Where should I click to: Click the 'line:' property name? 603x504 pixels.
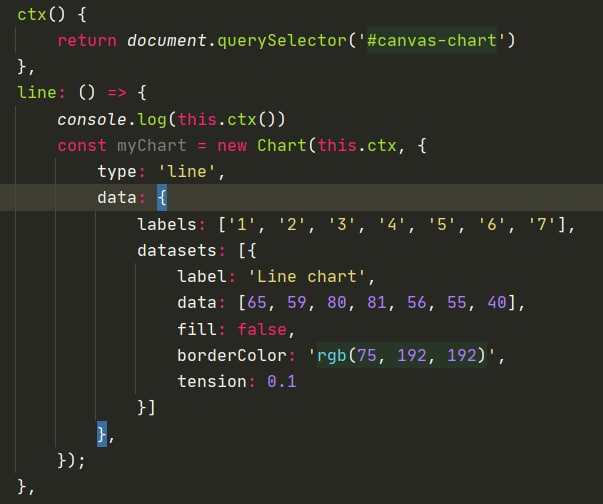point(42,93)
